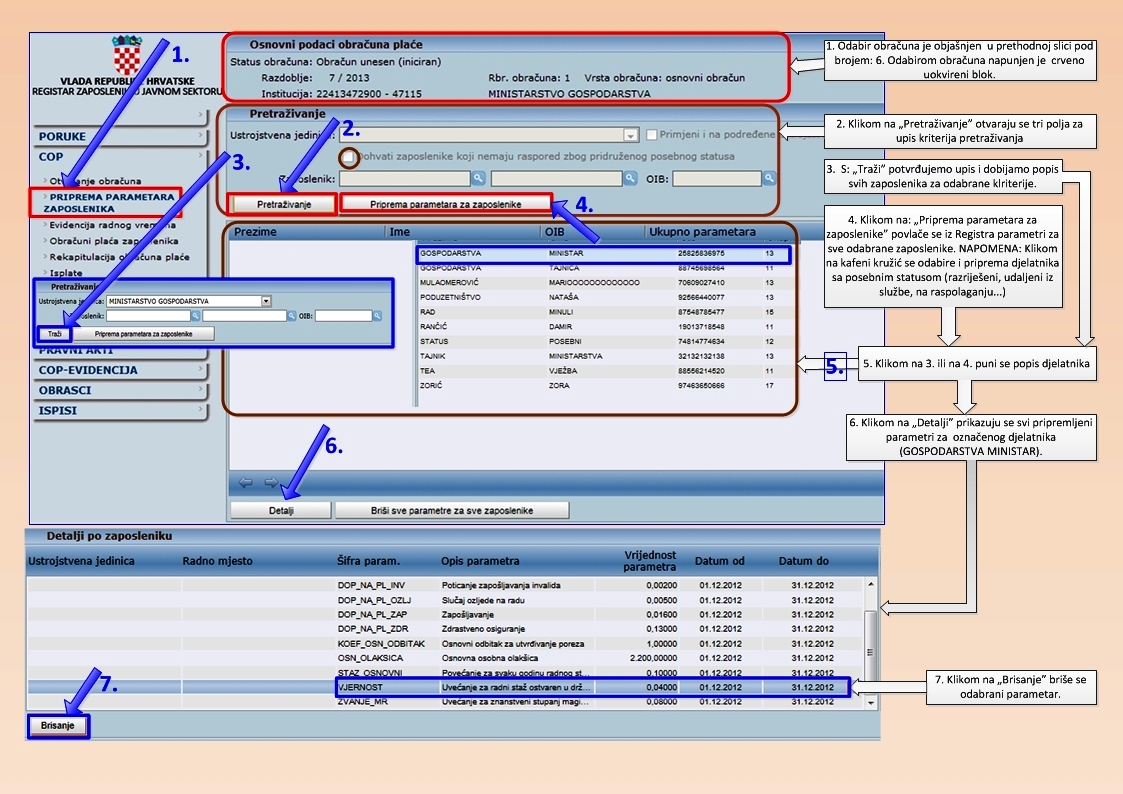Select the employee row 'RANČIĆ DAMIR'
The height and width of the screenshot is (794, 1123).
pos(603,326)
